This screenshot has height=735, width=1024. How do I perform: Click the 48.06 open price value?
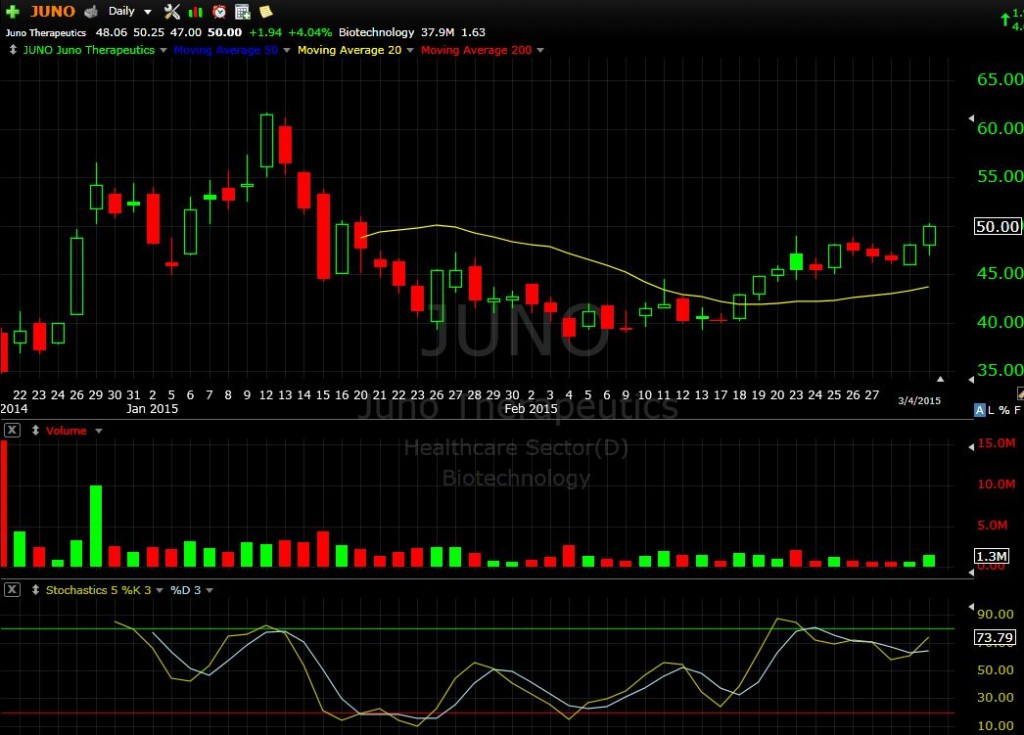coord(111,32)
